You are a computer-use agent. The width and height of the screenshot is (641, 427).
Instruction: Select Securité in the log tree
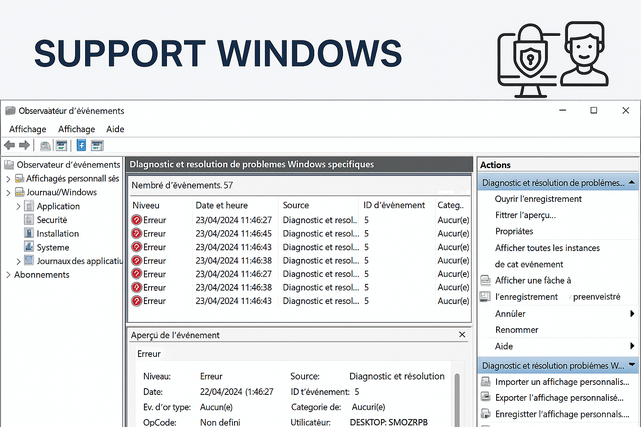tap(52, 220)
